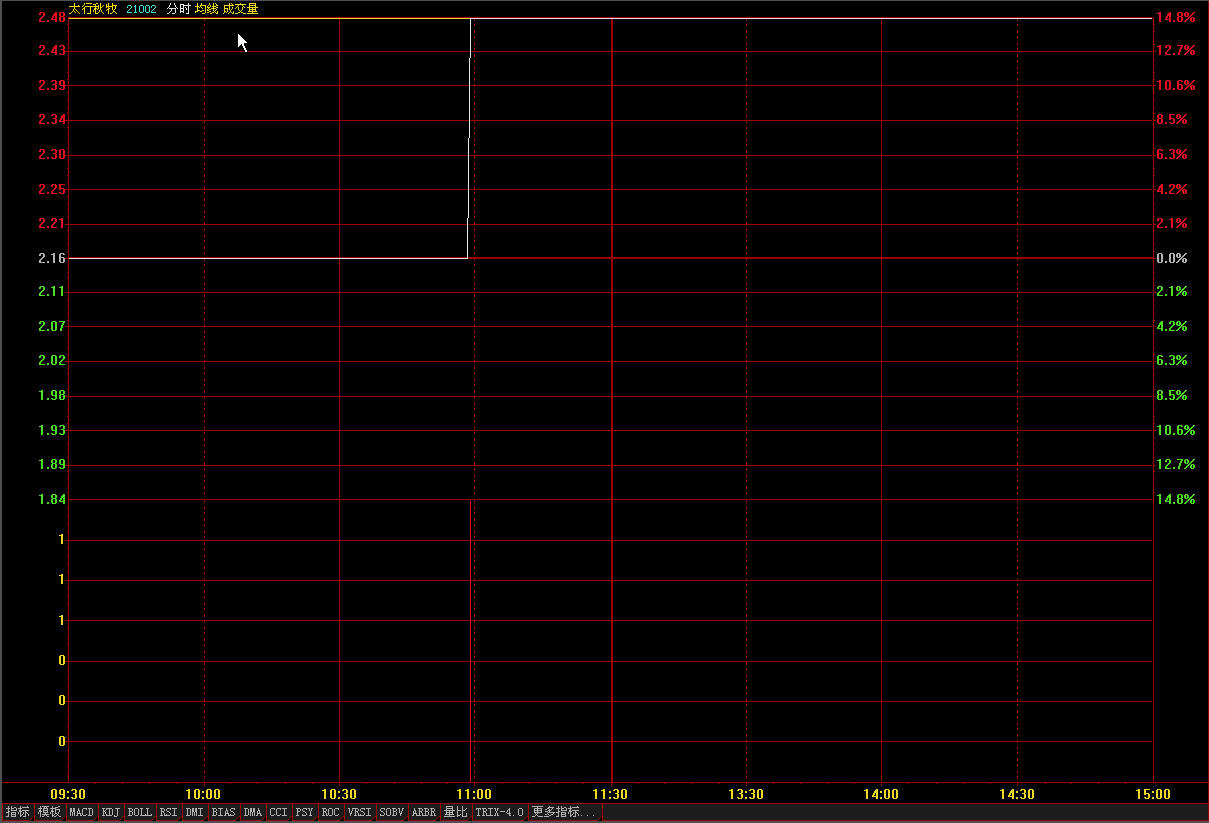The height and width of the screenshot is (823, 1209).
Task: Expand 更多指标 to see more indicators
Action: 564,812
